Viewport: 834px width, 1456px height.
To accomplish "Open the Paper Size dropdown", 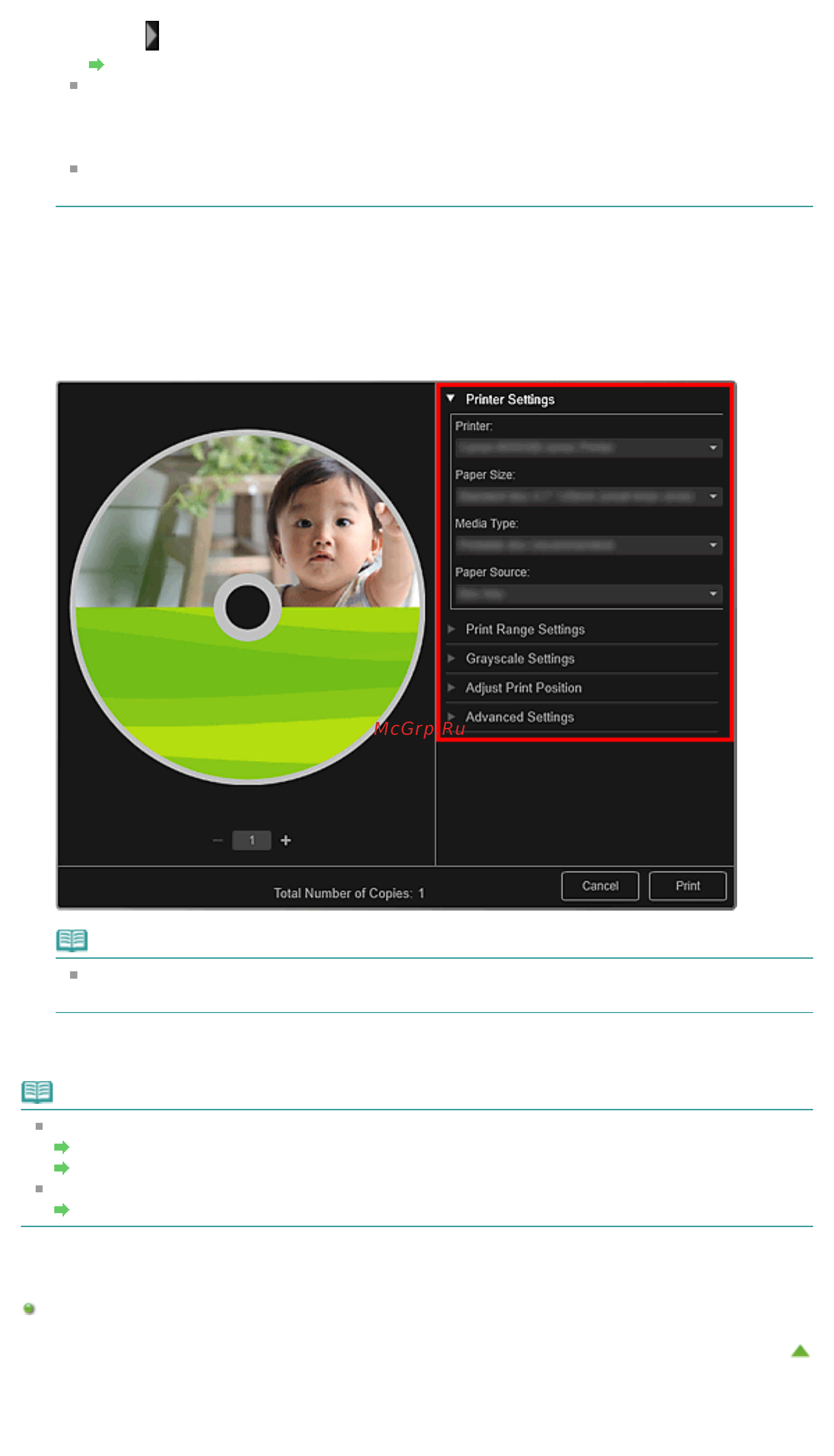I will pyautogui.click(x=589, y=496).
